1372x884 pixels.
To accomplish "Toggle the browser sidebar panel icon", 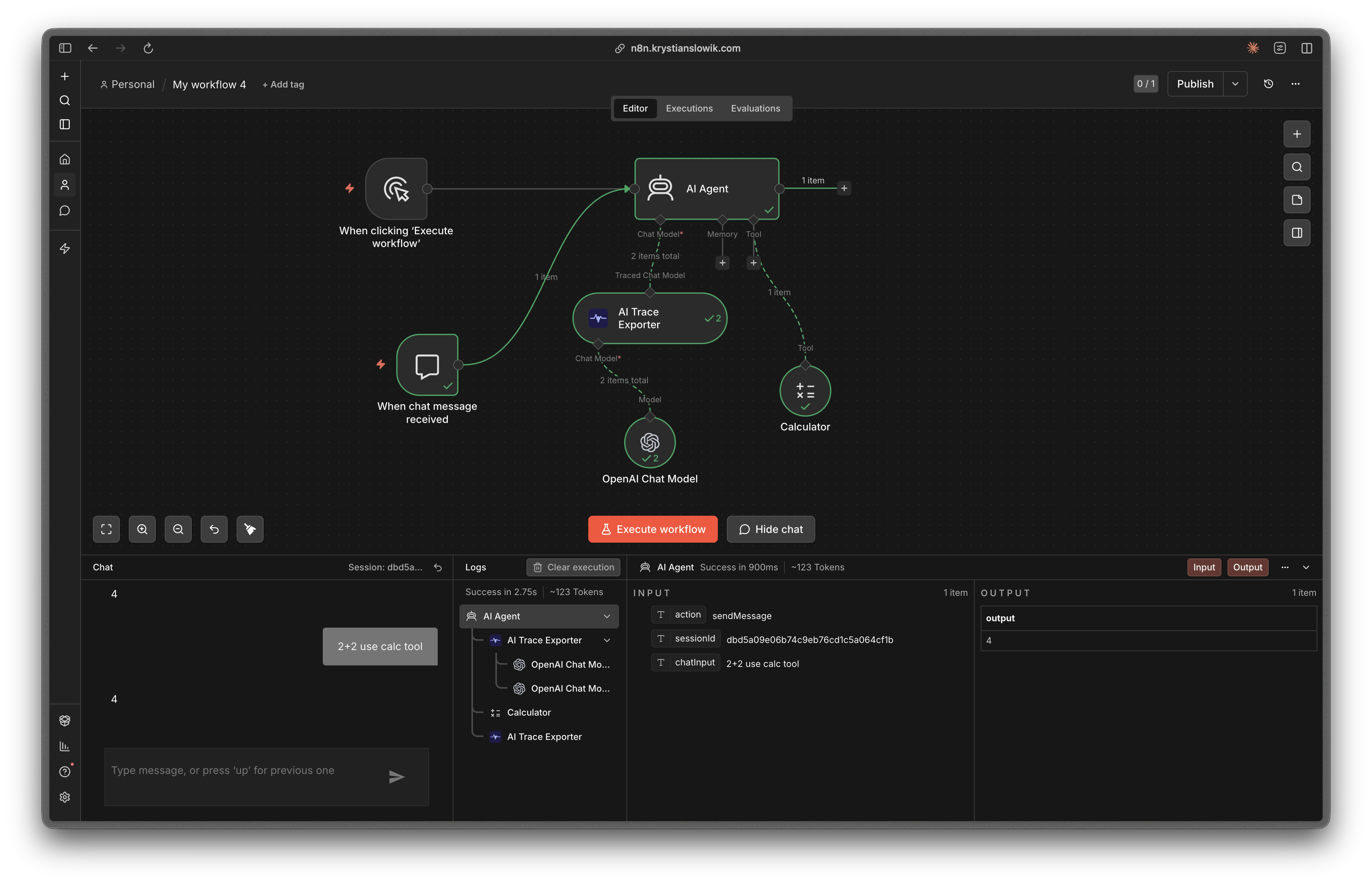I will [x=65, y=48].
